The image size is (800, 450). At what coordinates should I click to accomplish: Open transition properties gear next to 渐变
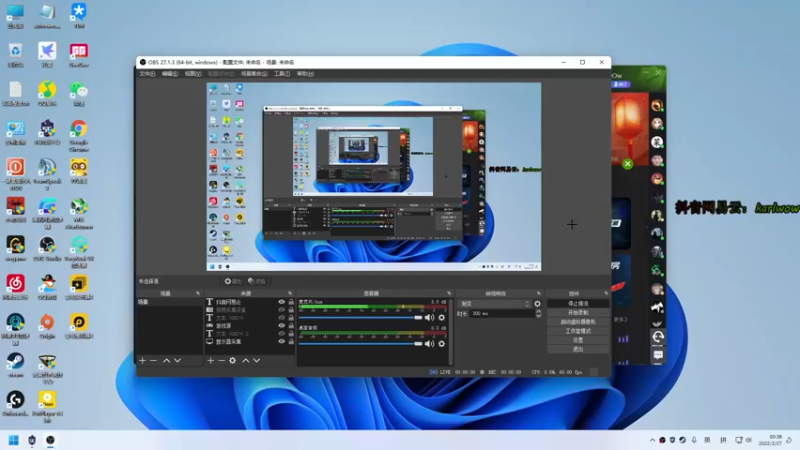537,304
